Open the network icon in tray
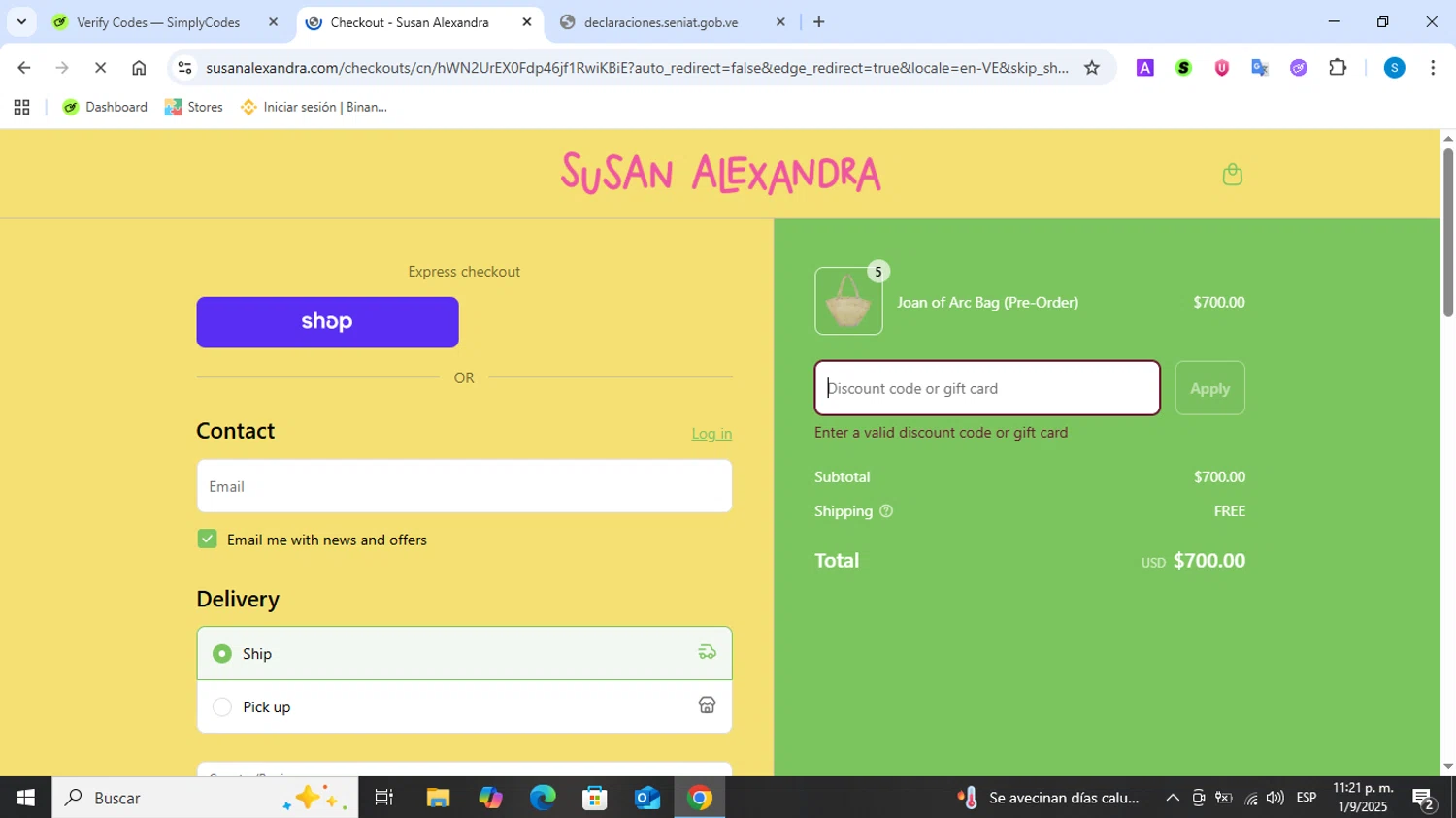Screen dimensions: 1456x818 point(1250,798)
